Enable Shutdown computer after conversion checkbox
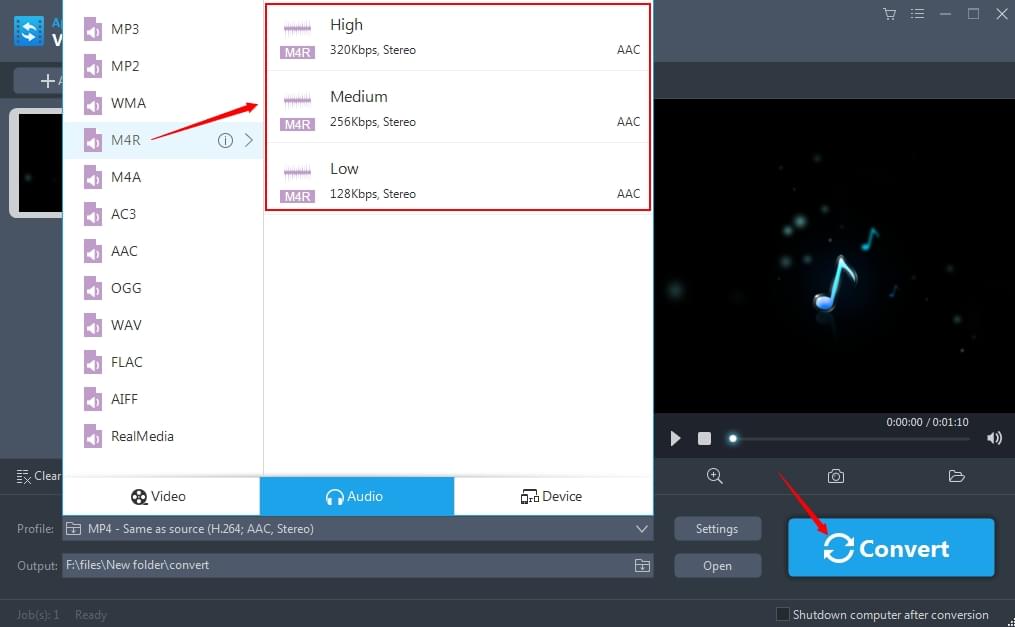This screenshot has height=627, width=1015. click(x=783, y=614)
